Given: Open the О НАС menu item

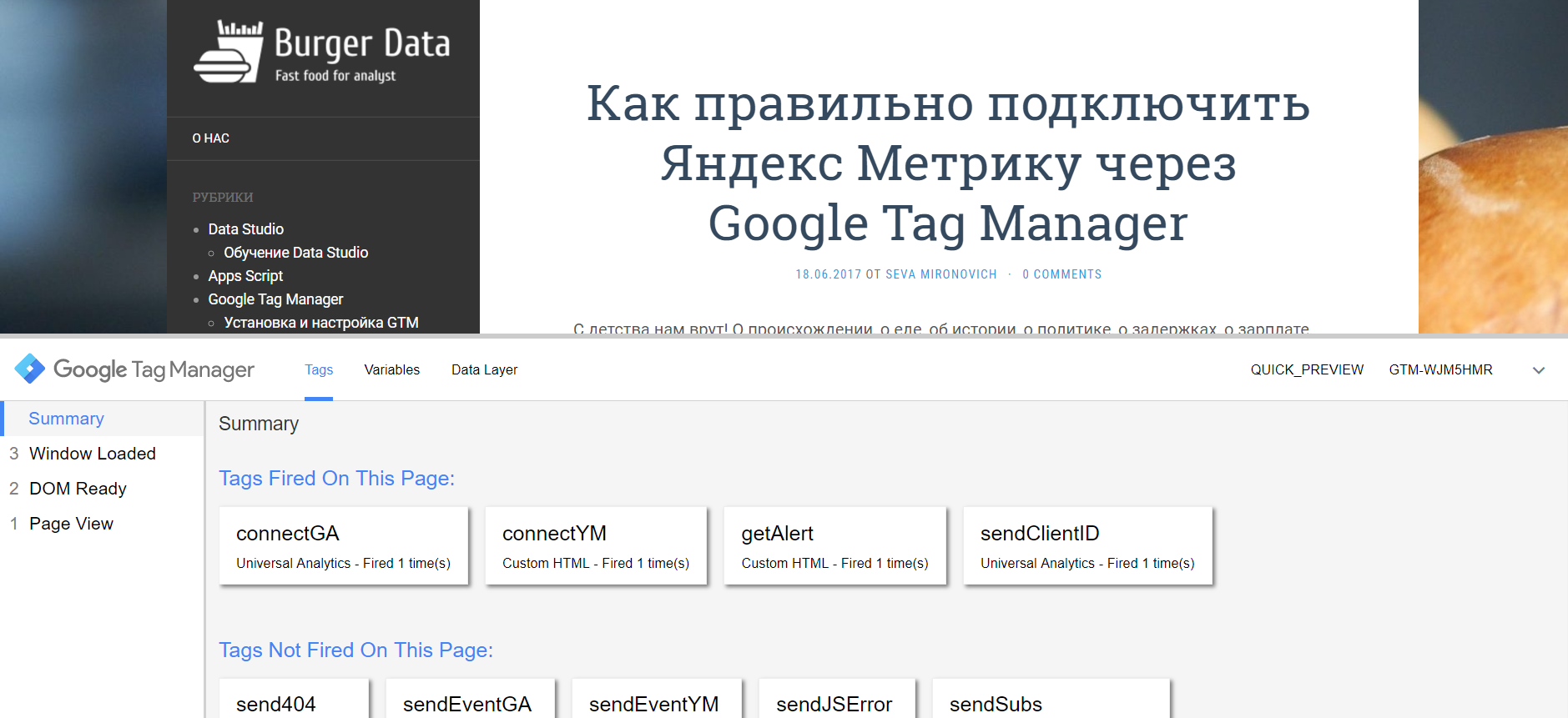Looking at the screenshot, I should (211, 138).
